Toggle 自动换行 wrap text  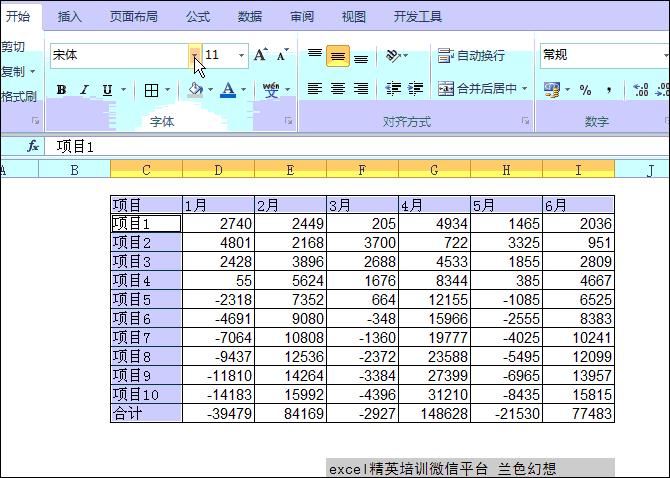pyautogui.click(x=471, y=56)
